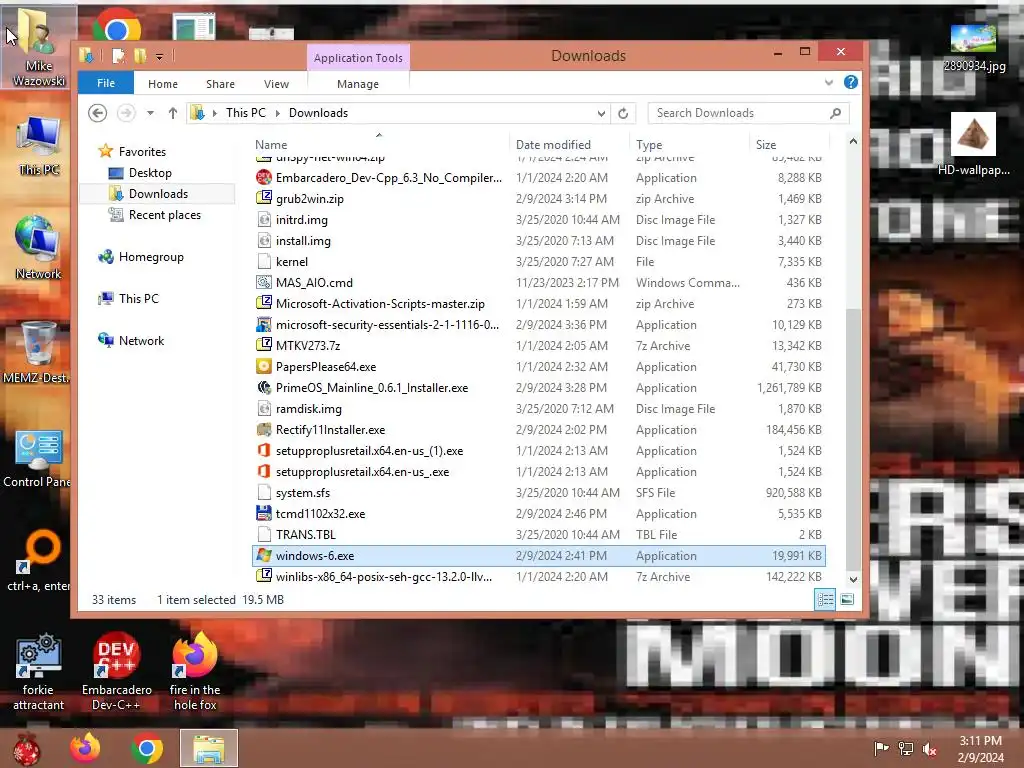The width and height of the screenshot is (1024, 768).
Task: Click the Forward navigation arrow
Action: tap(126, 113)
